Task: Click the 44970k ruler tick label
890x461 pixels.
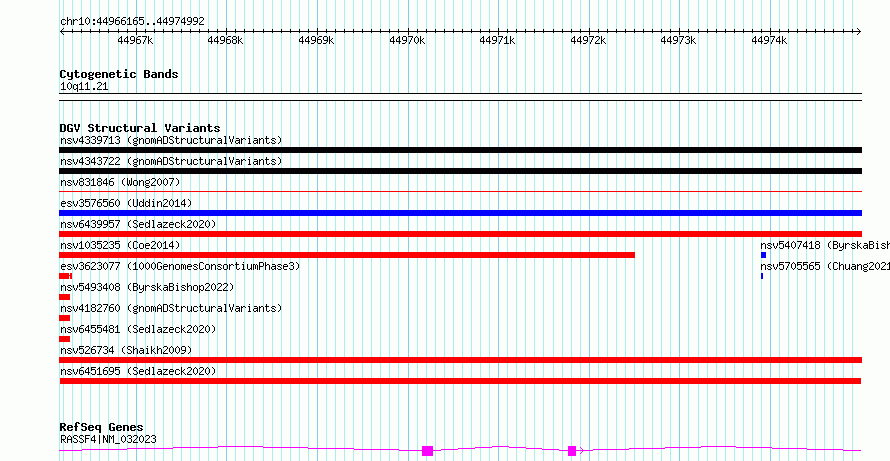Action: [x=407, y=40]
